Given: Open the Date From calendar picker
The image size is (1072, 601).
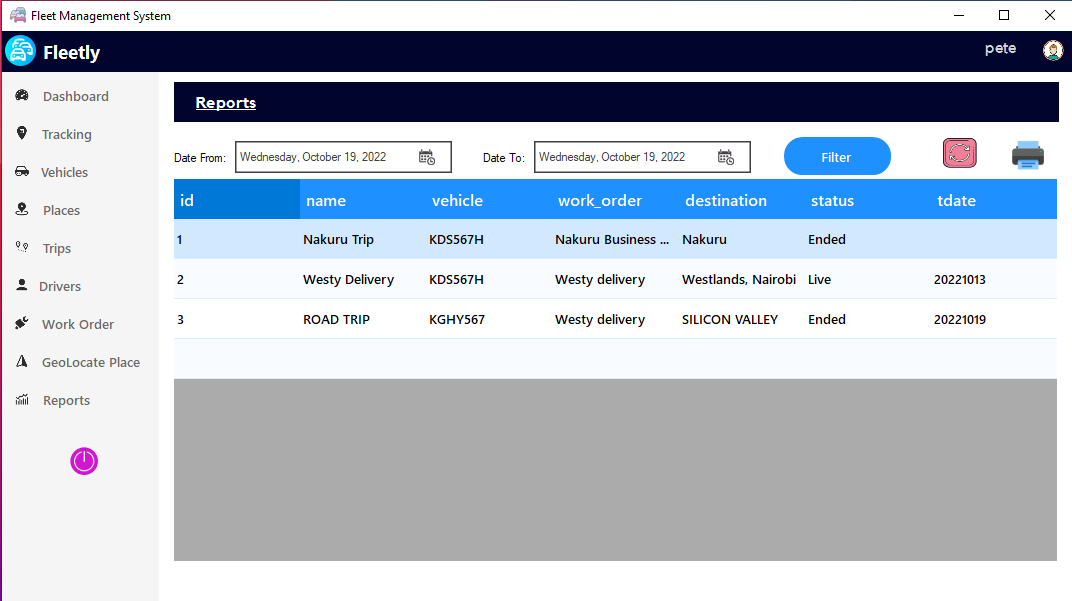Looking at the screenshot, I should 428,157.
